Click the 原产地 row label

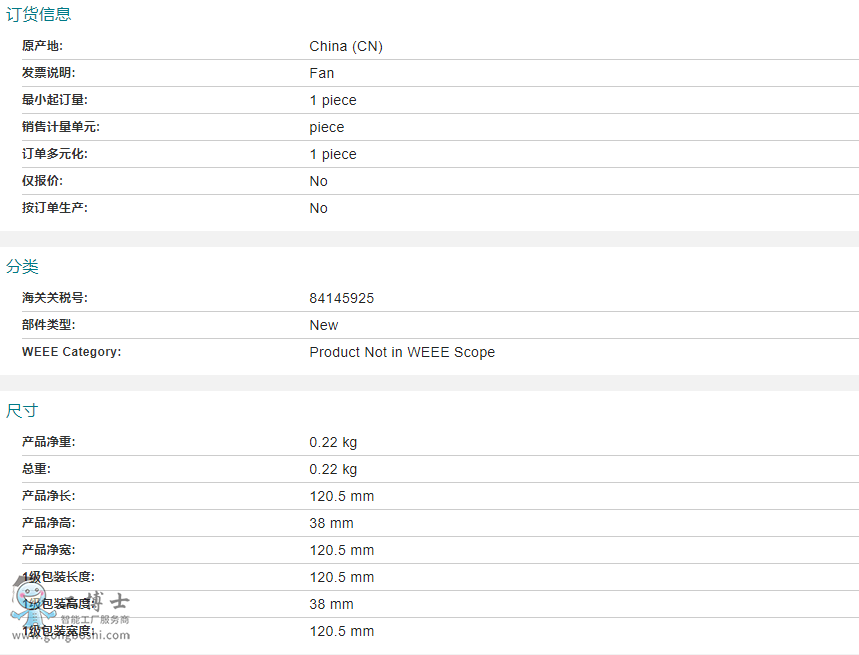(x=42, y=46)
